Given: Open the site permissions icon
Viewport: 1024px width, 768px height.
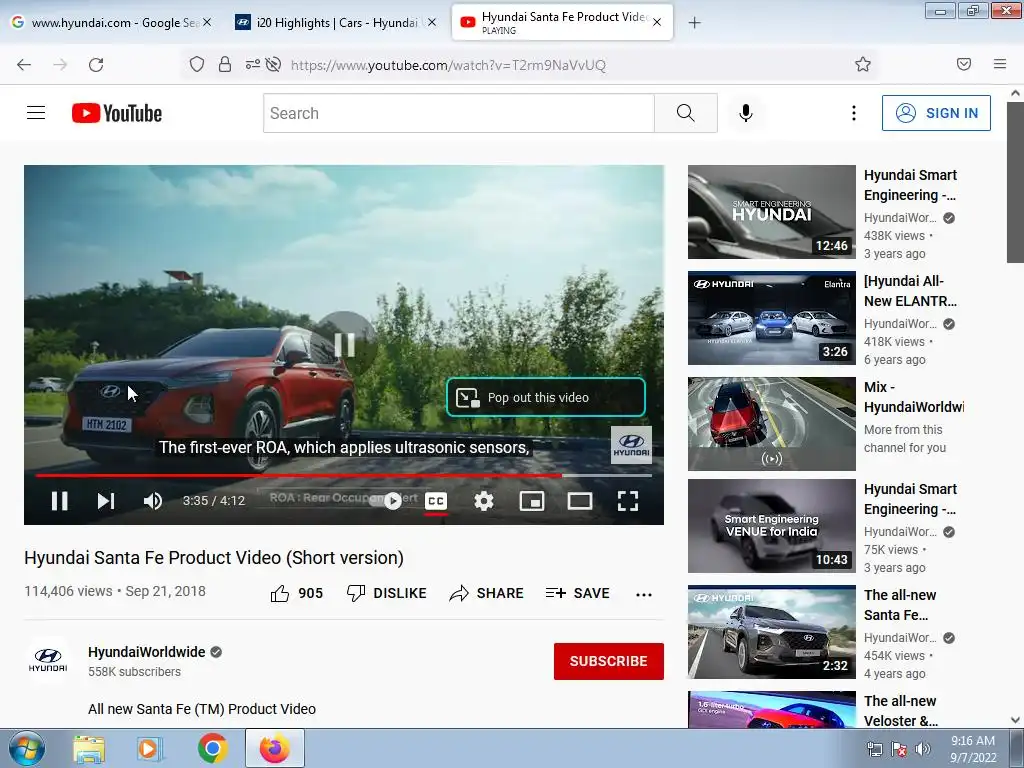Looking at the screenshot, I should pyautogui.click(x=252, y=64).
